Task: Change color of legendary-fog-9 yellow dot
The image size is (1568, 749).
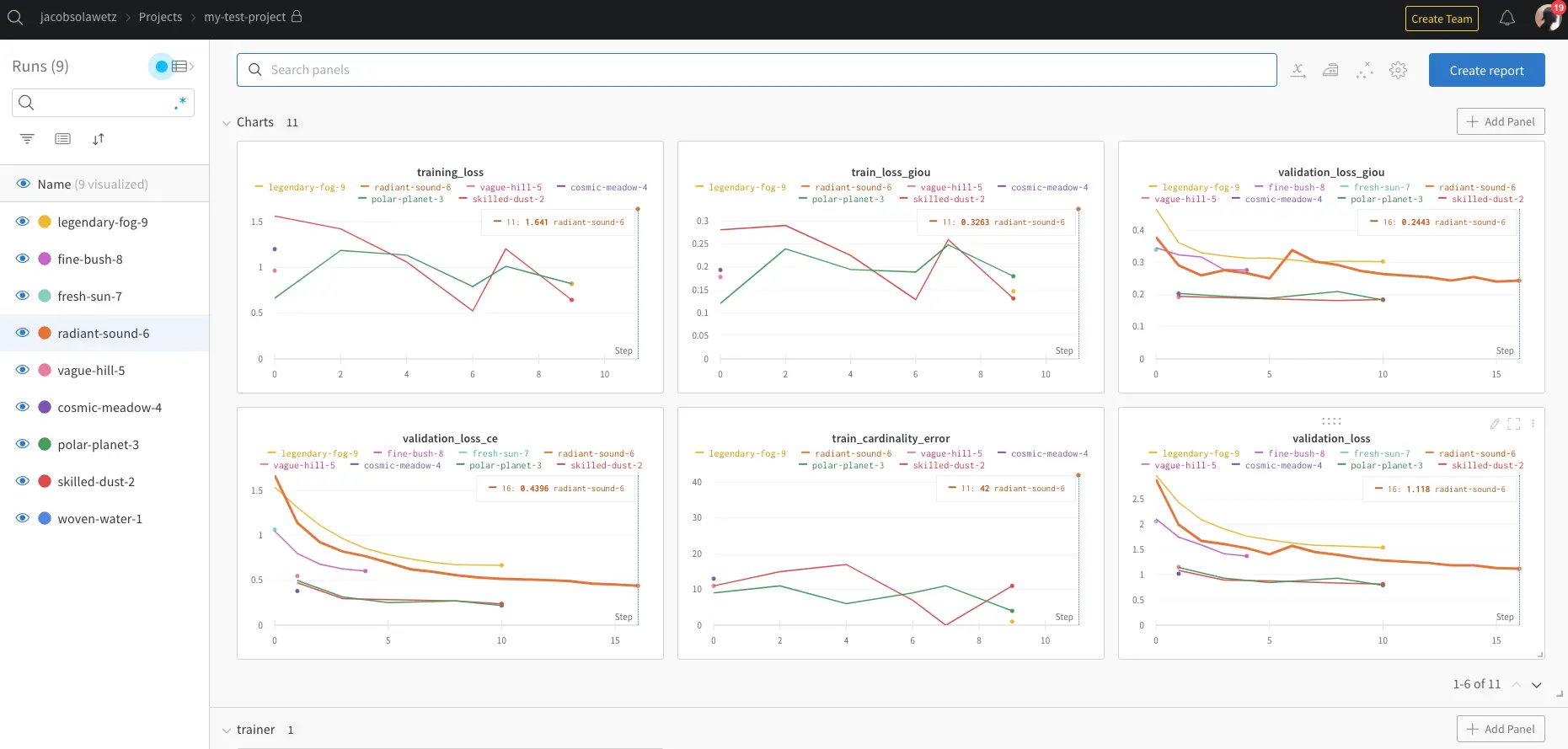Action: [x=45, y=222]
